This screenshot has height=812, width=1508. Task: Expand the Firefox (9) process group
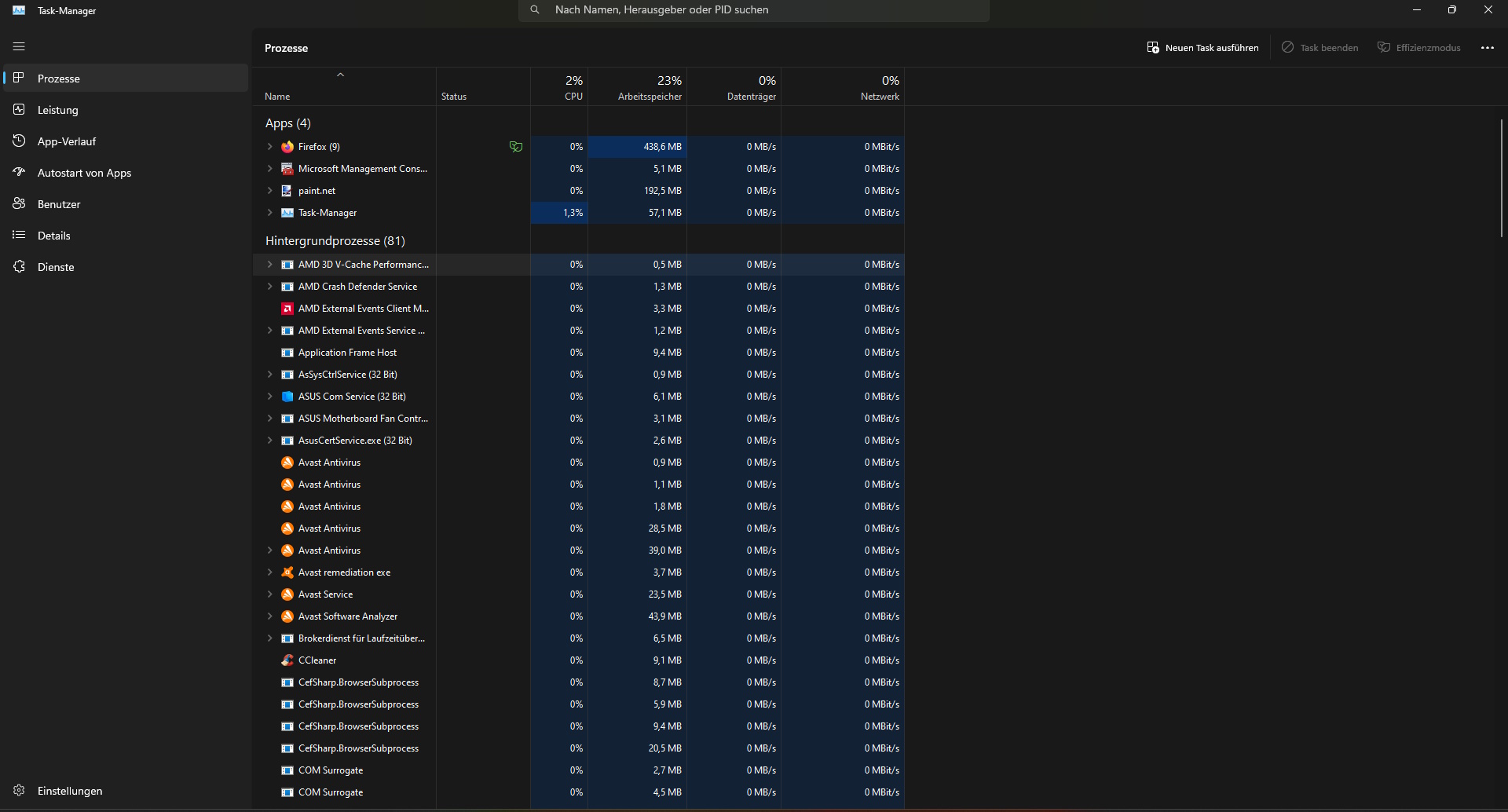coord(269,147)
